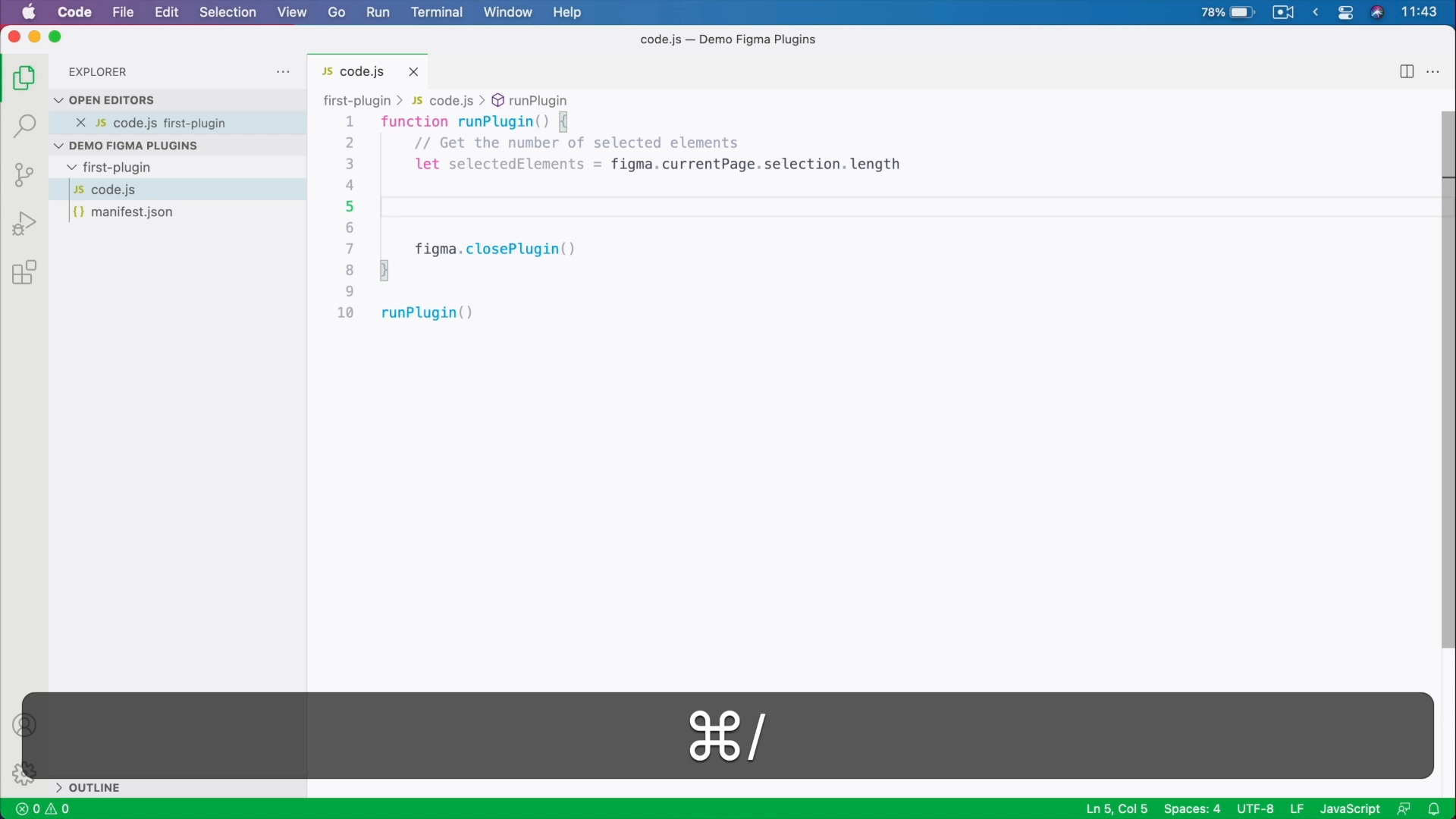The width and height of the screenshot is (1456, 819).
Task: Open the File menu
Action: pyautogui.click(x=123, y=12)
